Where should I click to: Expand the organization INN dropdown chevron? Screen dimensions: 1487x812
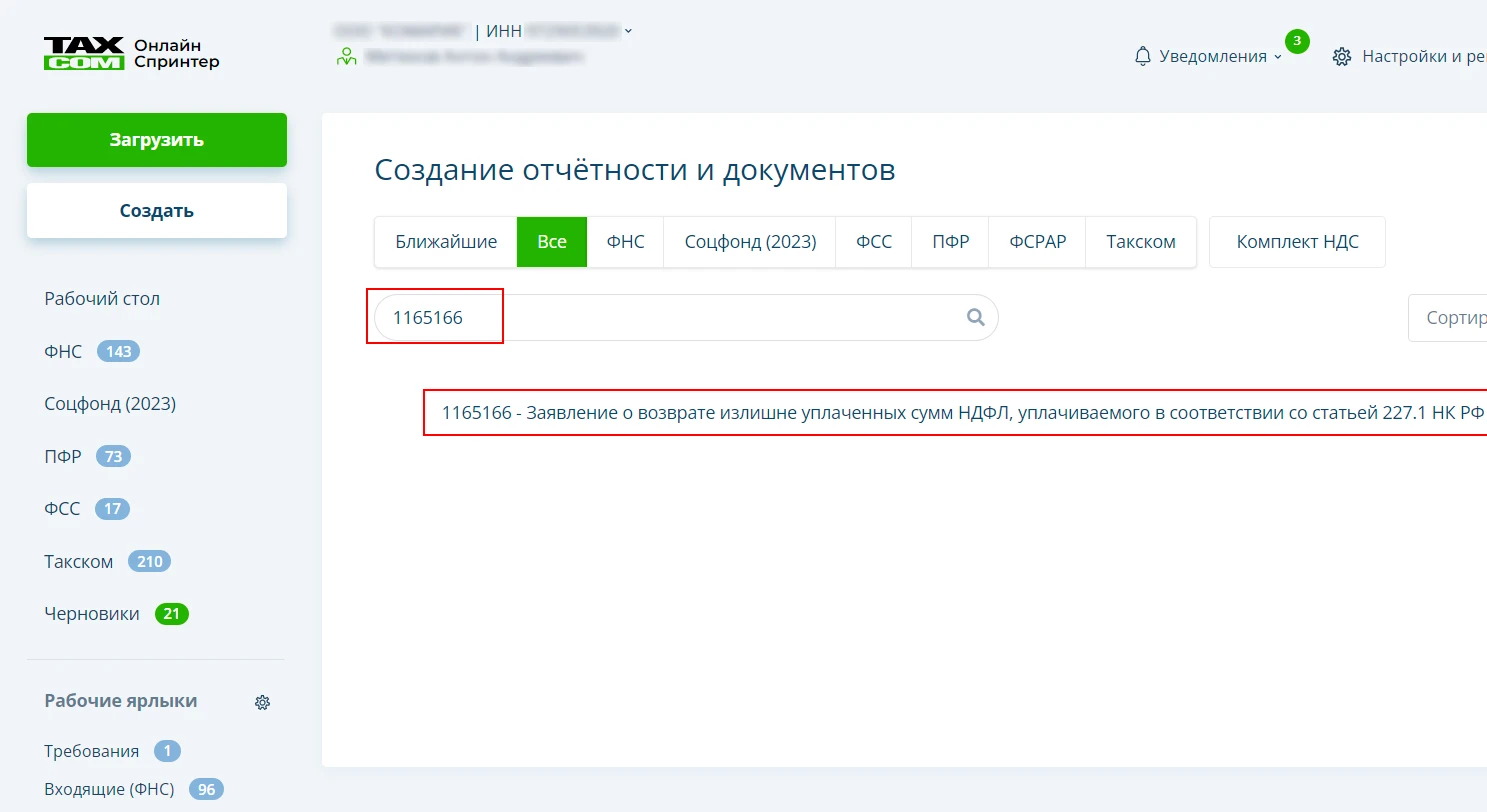pos(628,31)
